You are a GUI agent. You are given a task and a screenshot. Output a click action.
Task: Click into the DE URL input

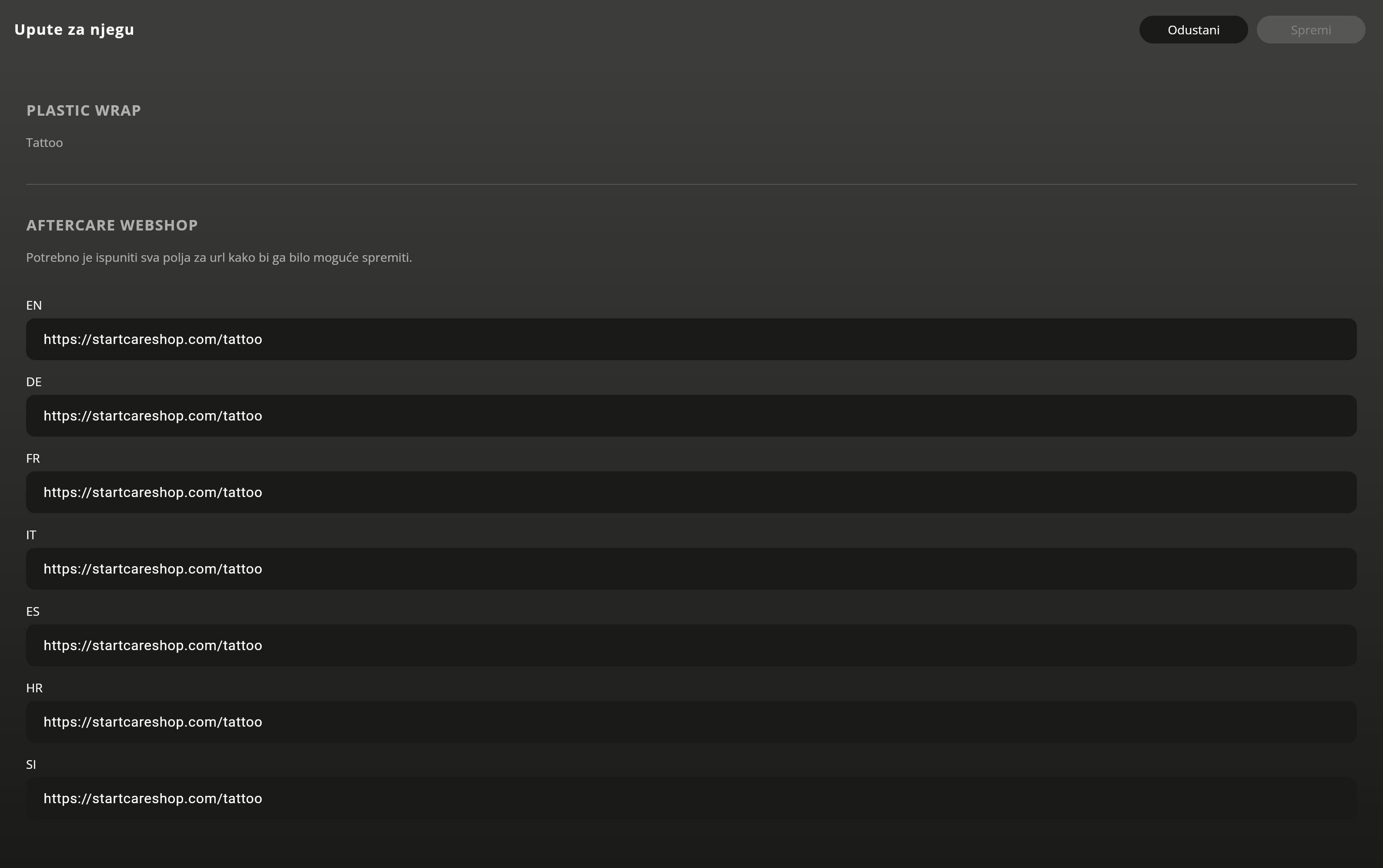point(691,416)
